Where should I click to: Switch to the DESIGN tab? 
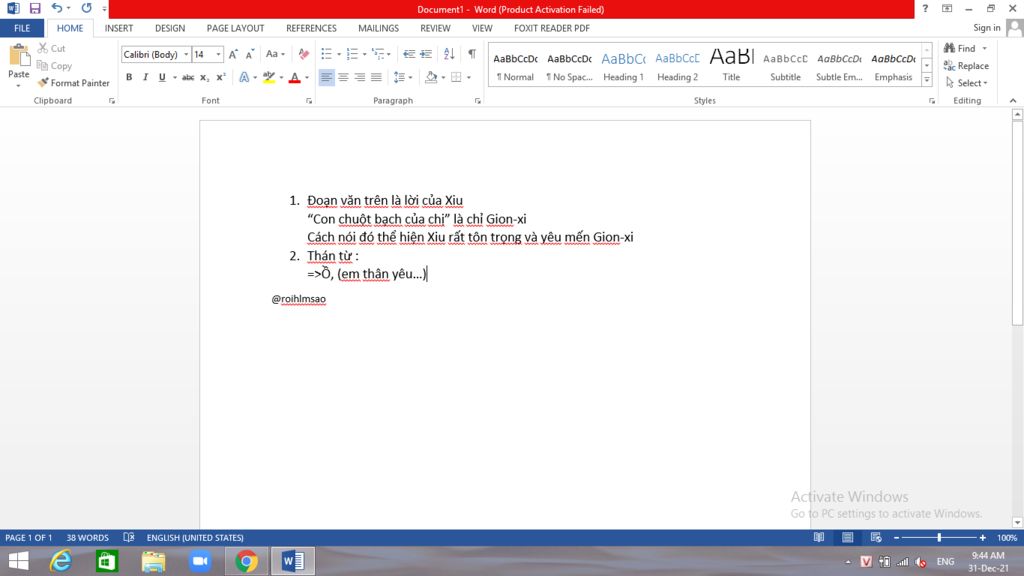pos(170,28)
